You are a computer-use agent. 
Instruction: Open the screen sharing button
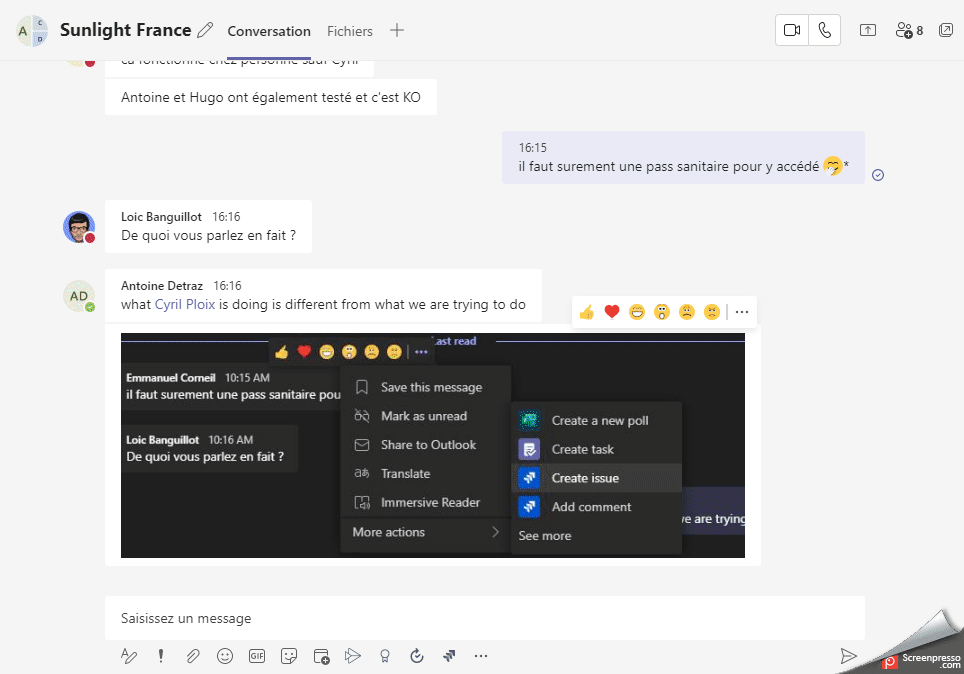click(x=867, y=30)
